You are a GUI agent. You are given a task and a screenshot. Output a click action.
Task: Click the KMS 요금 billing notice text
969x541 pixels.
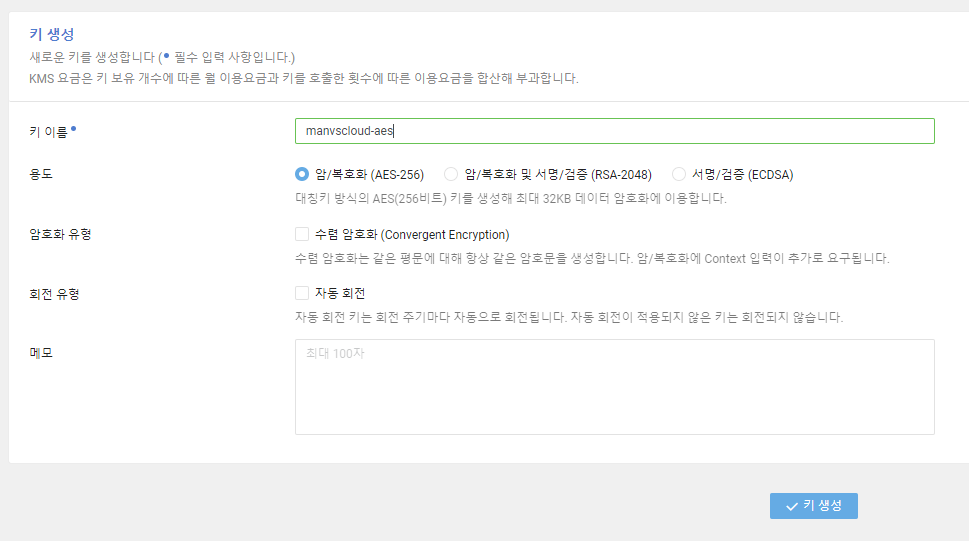[x=304, y=77]
